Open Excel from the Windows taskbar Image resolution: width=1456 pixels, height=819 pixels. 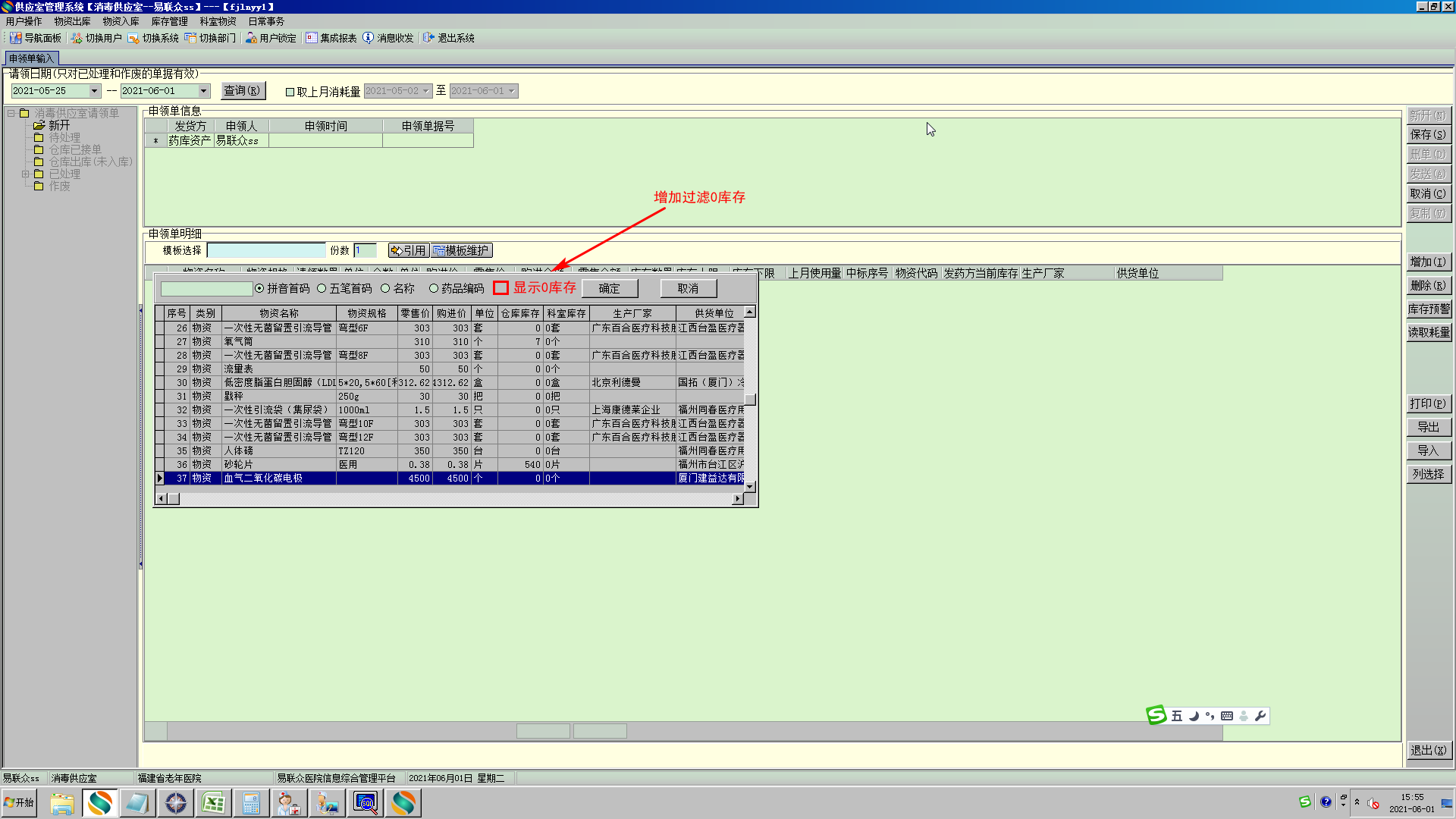(x=213, y=803)
